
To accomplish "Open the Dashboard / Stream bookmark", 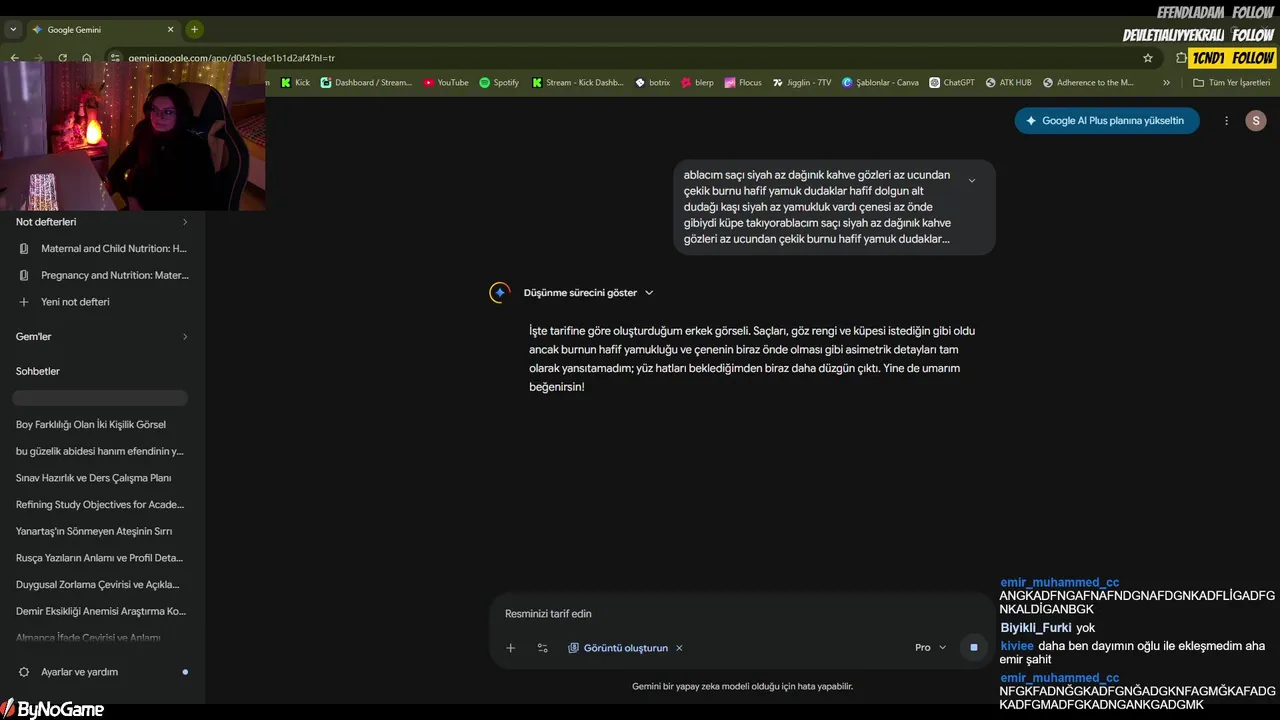I will 366,82.
